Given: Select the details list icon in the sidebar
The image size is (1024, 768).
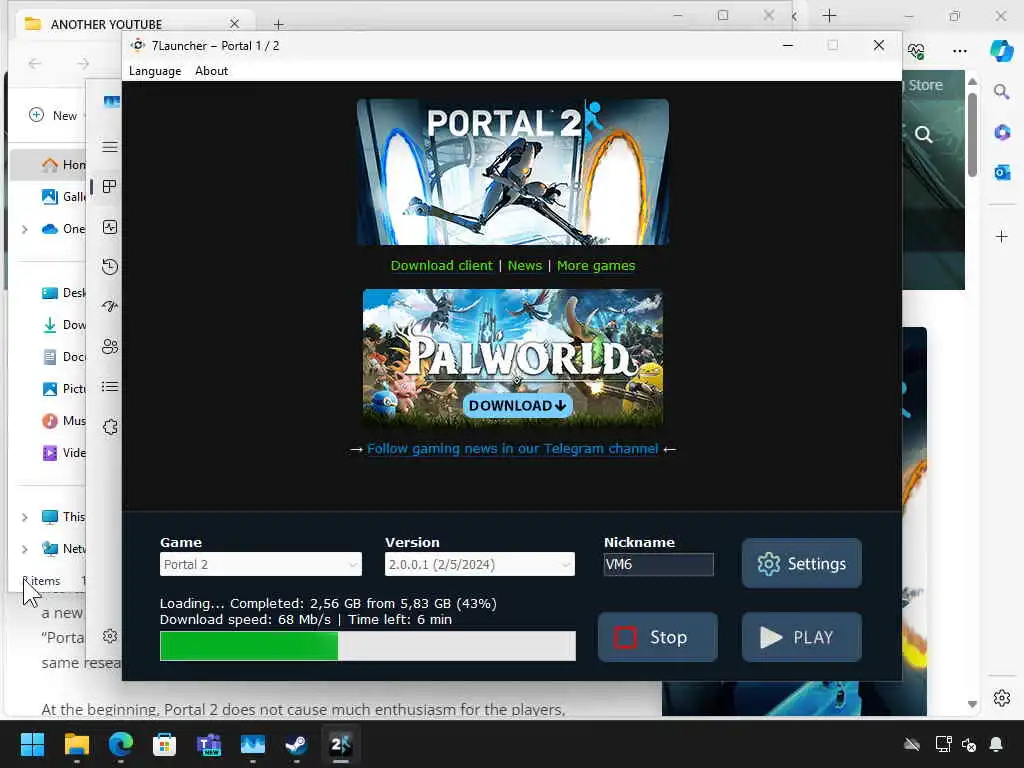Looking at the screenshot, I should pyautogui.click(x=110, y=387).
